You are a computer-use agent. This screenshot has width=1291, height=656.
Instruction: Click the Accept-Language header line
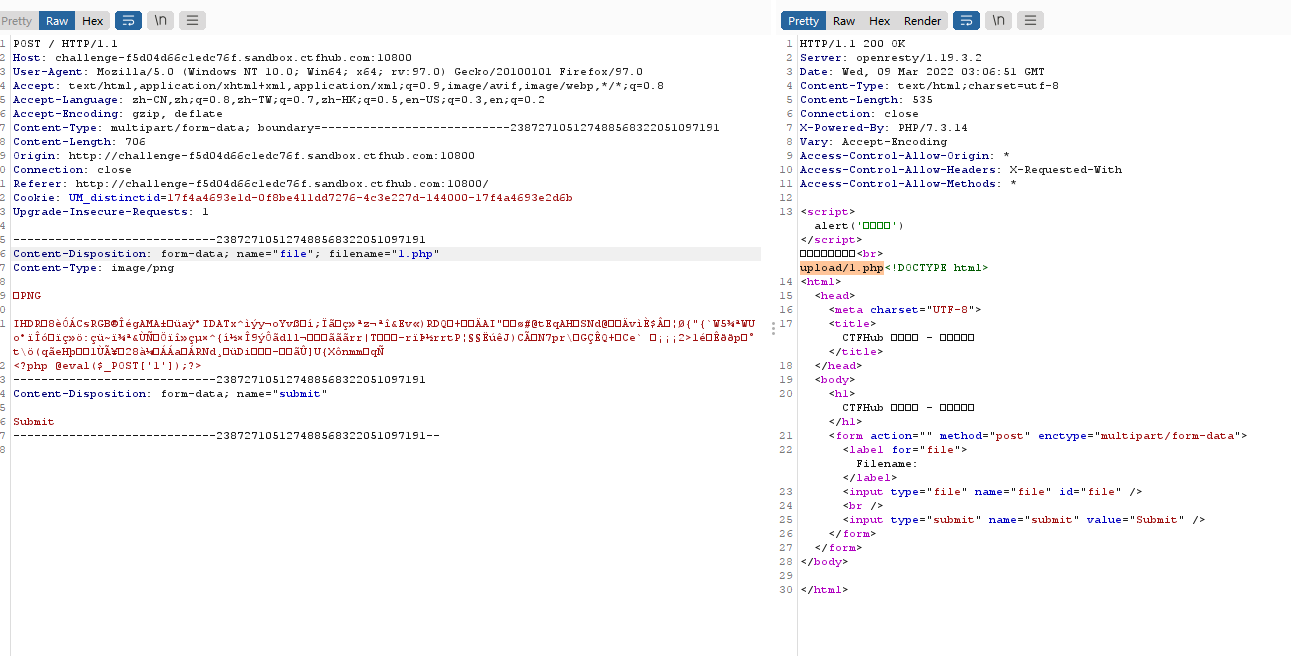tap(279, 100)
